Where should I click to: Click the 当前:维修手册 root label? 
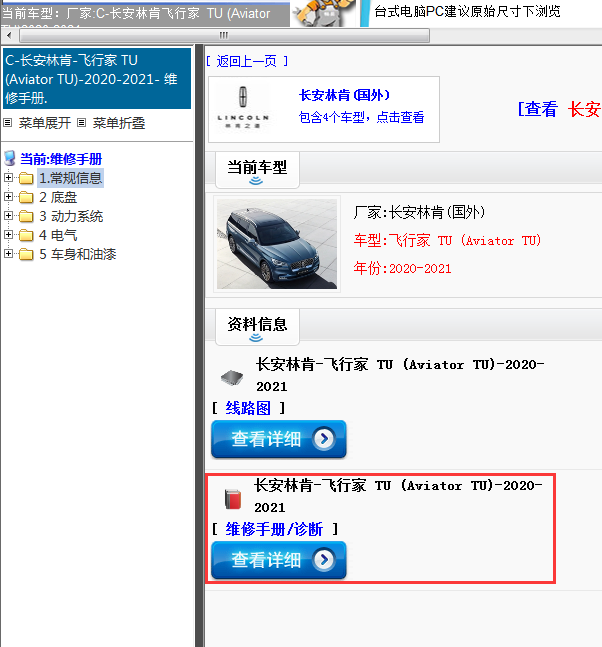[61, 159]
